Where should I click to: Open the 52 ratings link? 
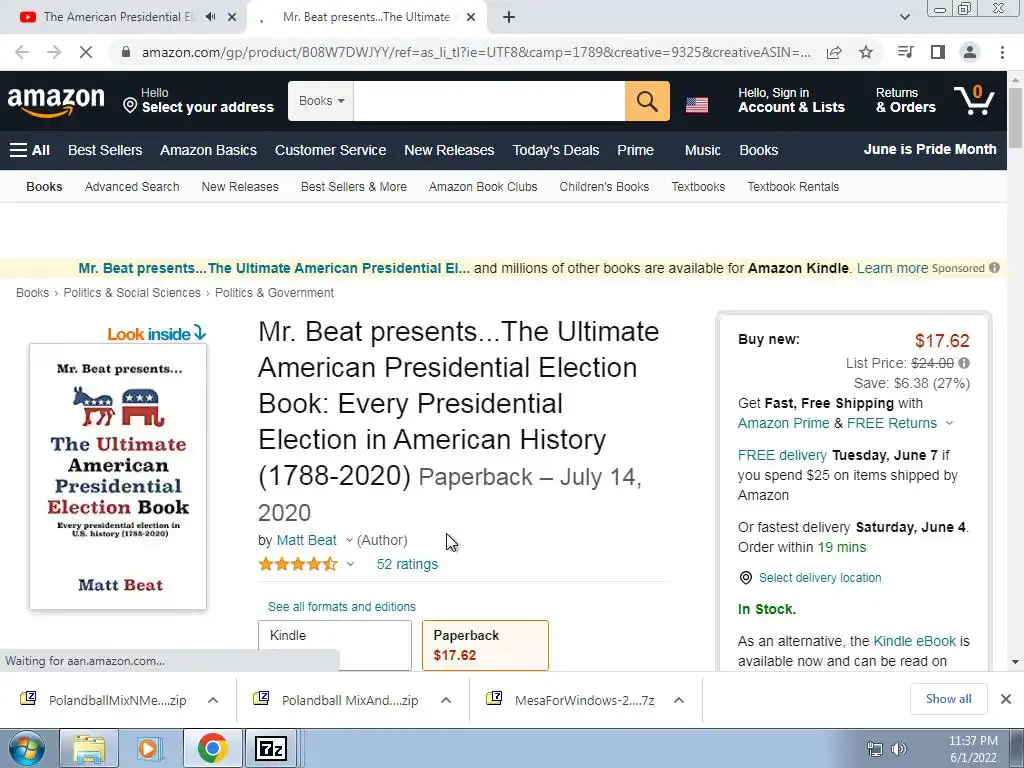tap(407, 564)
